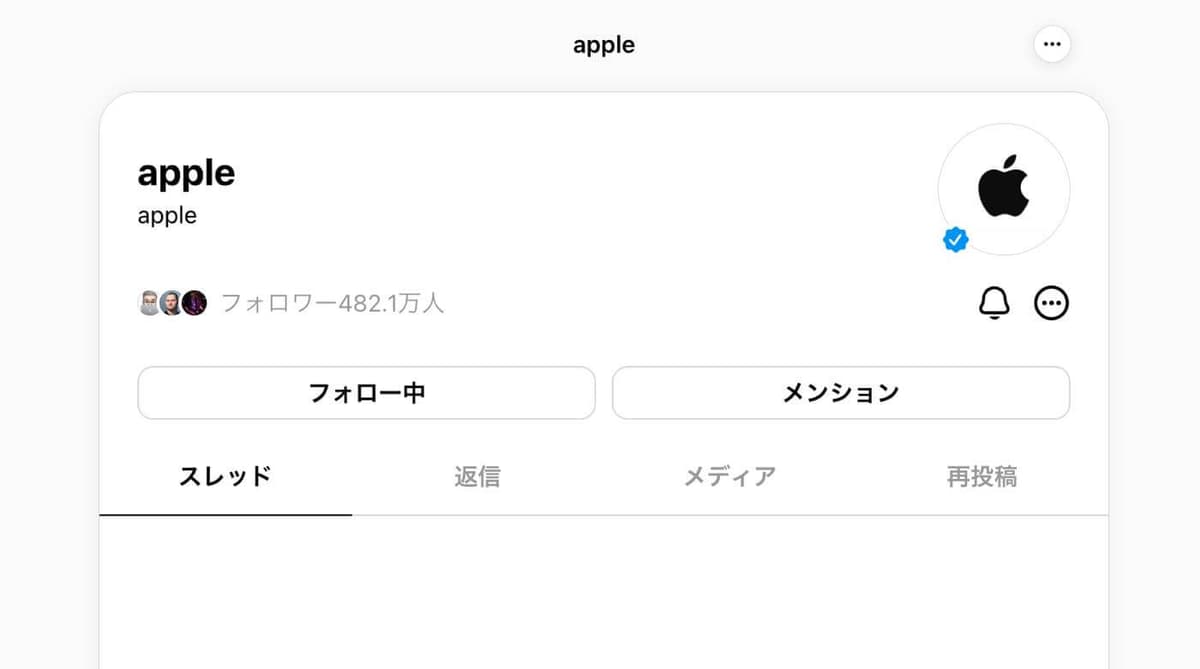Screen dimensions: 1200x669
Task: Switch to the スレッド tab
Action: [225, 477]
